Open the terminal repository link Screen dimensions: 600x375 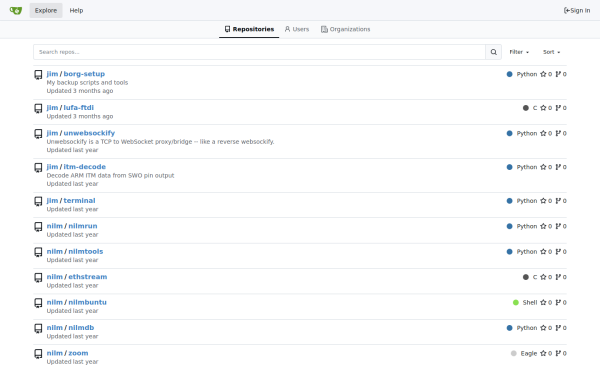[x=79, y=201]
